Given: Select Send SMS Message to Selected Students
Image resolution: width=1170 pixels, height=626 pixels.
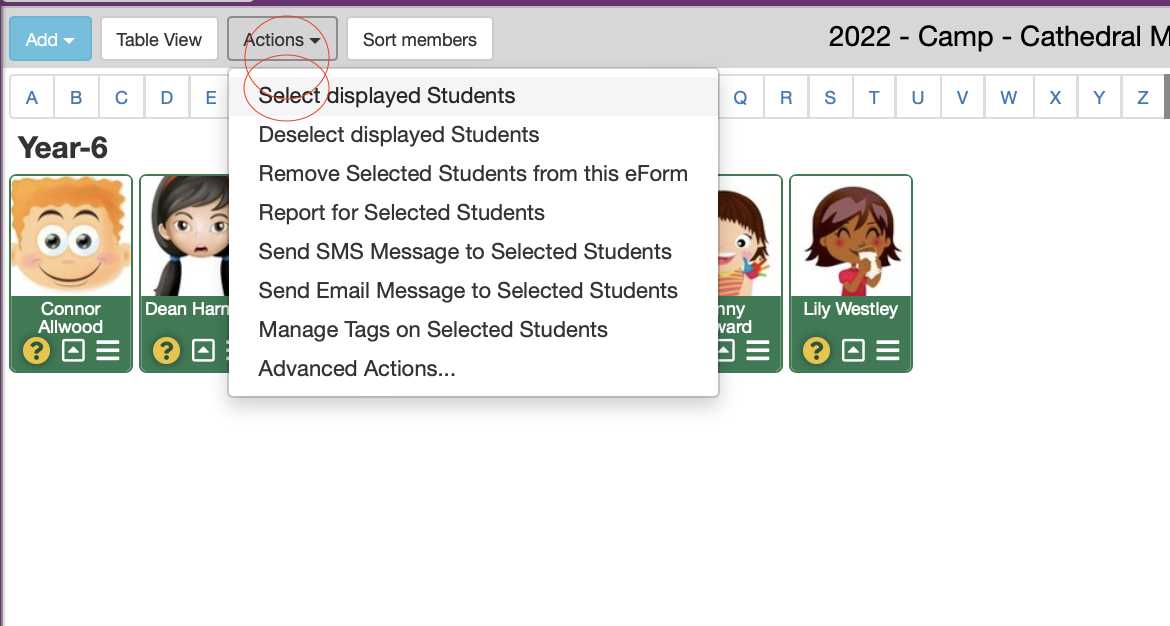Looking at the screenshot, I should (x=465, y=252).
